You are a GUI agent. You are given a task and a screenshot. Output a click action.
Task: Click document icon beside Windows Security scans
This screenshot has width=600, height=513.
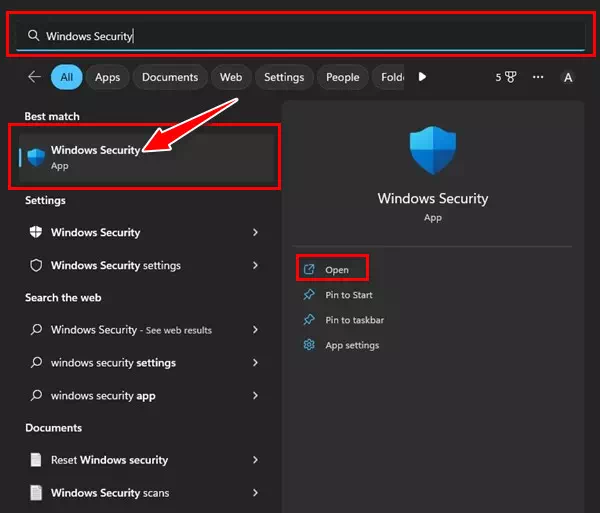pyautogui.click(x=36, y=492)
